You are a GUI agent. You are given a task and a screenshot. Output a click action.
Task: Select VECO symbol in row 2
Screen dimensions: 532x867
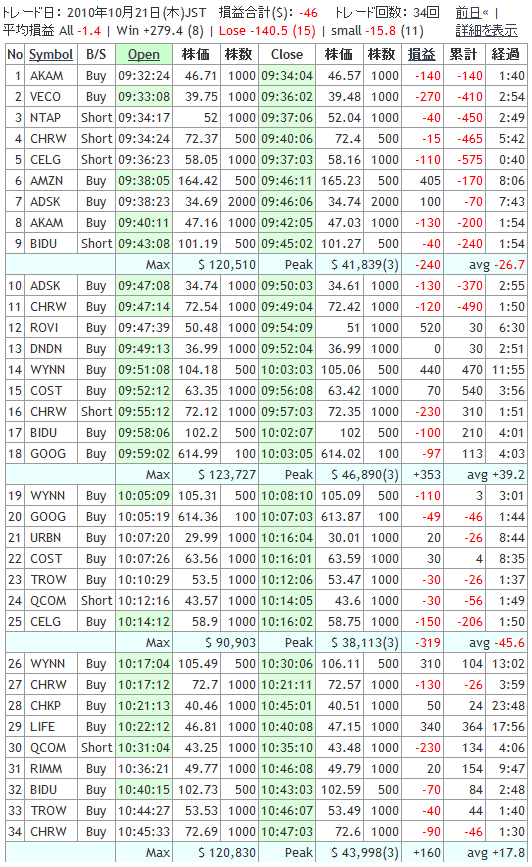pos(45,97)
